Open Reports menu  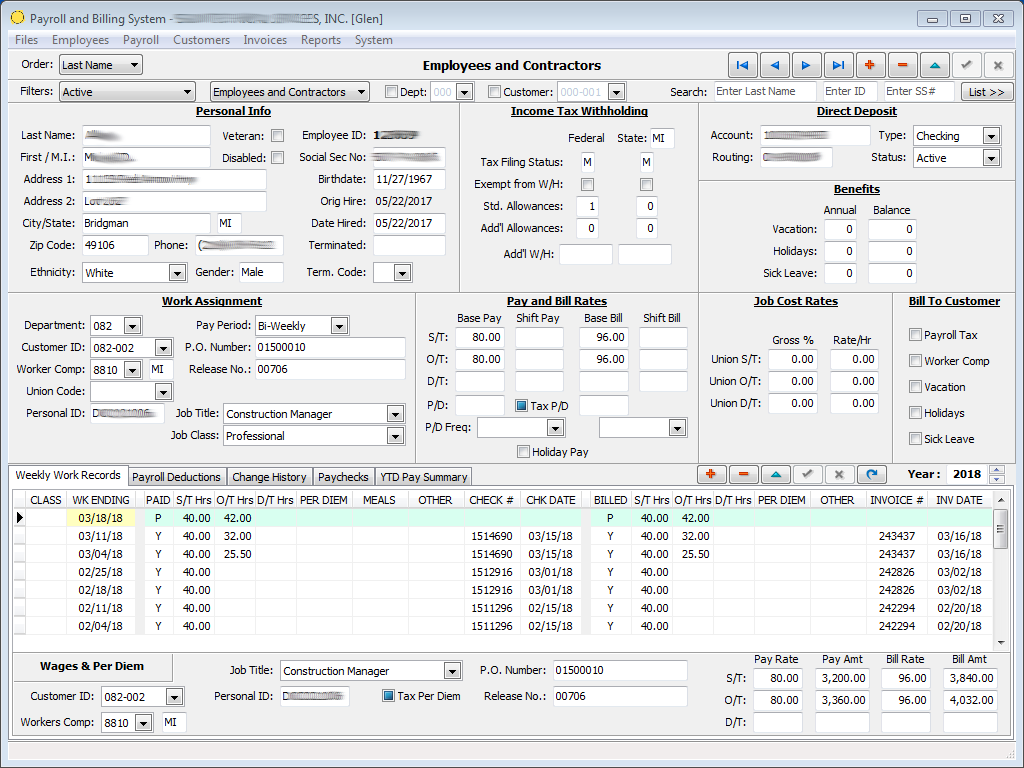(321, 40)
